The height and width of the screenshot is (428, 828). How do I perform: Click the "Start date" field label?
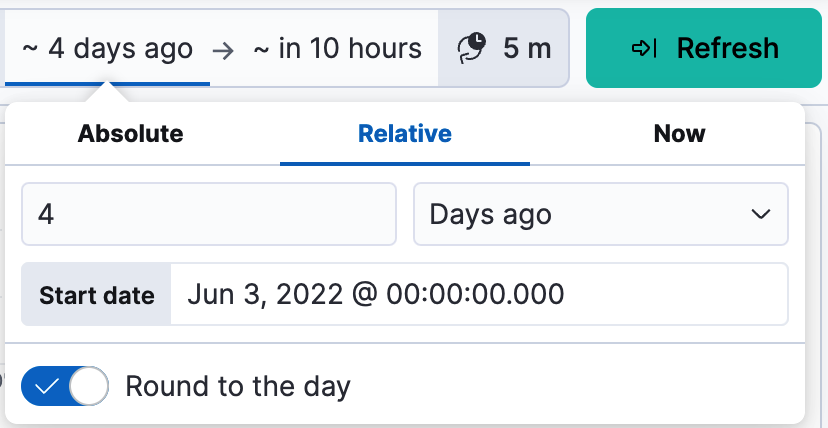coord(97,295)
